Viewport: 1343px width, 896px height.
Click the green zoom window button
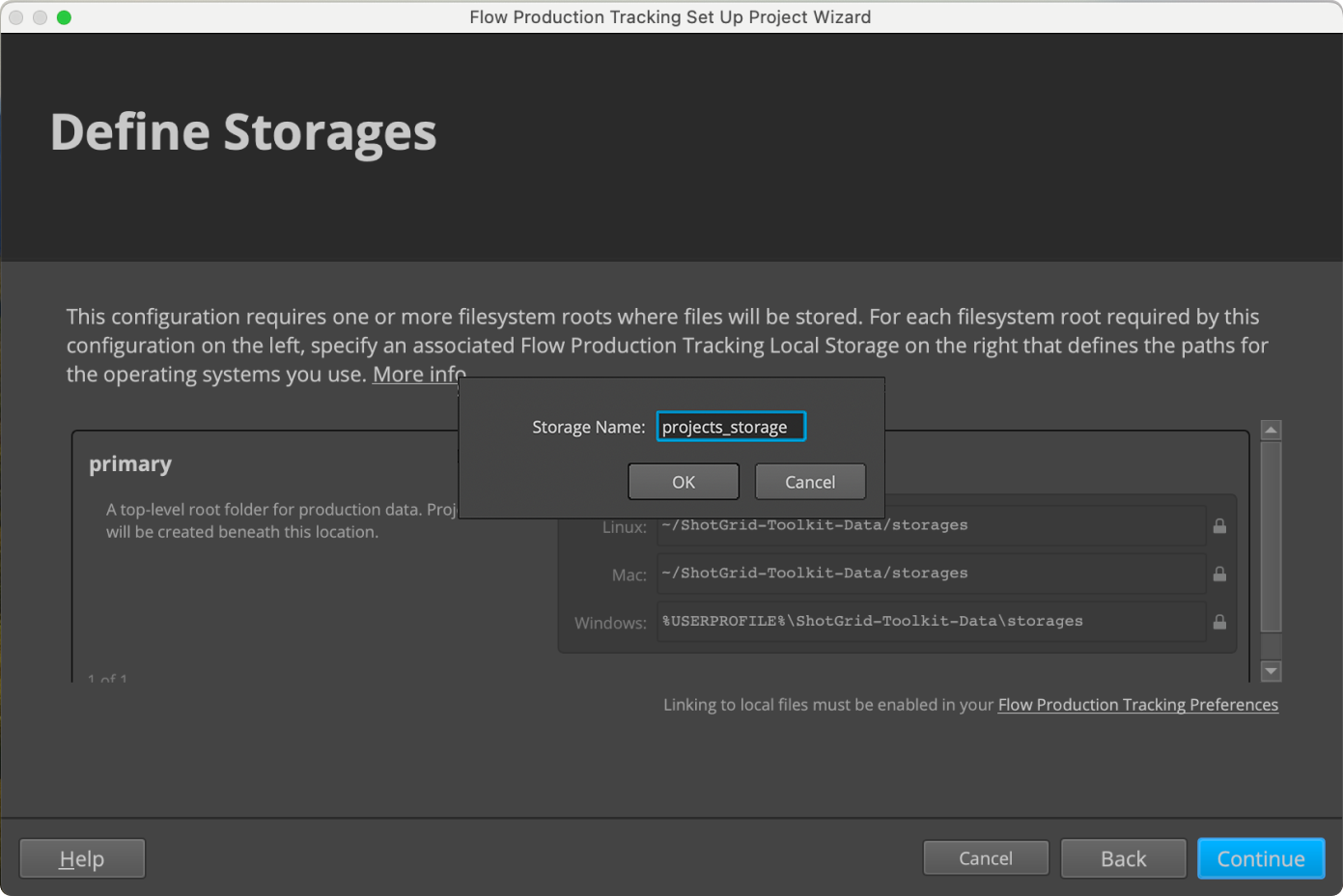coord(64,17)
